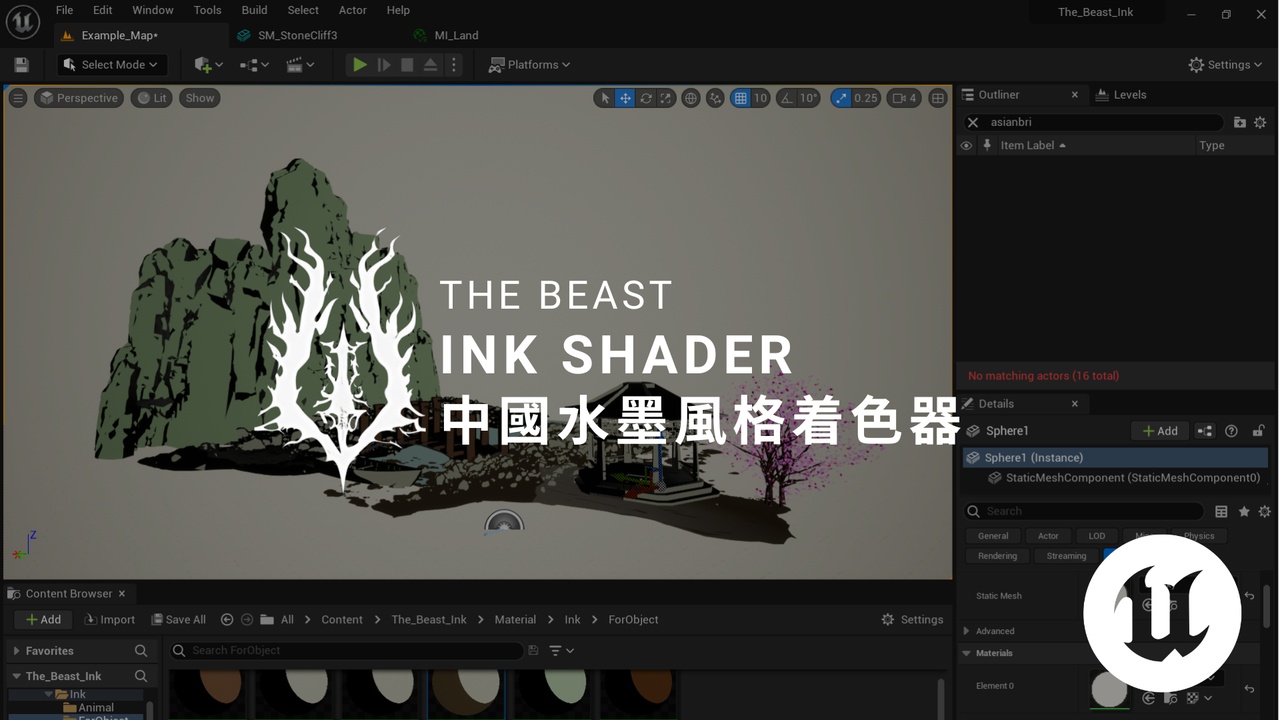Filter Details by General category

(993, 536)
